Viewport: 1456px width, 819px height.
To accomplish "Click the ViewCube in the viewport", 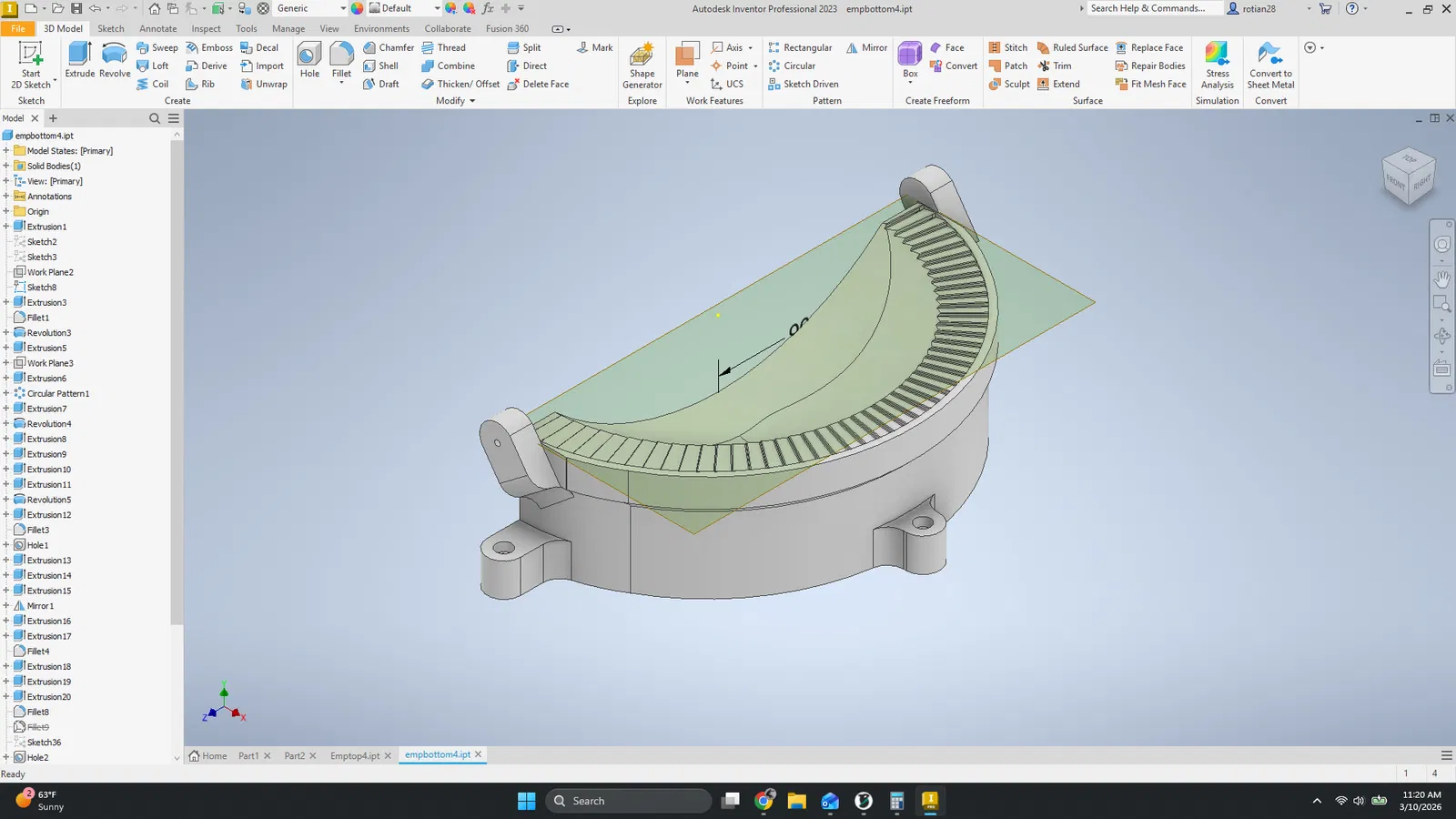I will tap(1408, 177).
